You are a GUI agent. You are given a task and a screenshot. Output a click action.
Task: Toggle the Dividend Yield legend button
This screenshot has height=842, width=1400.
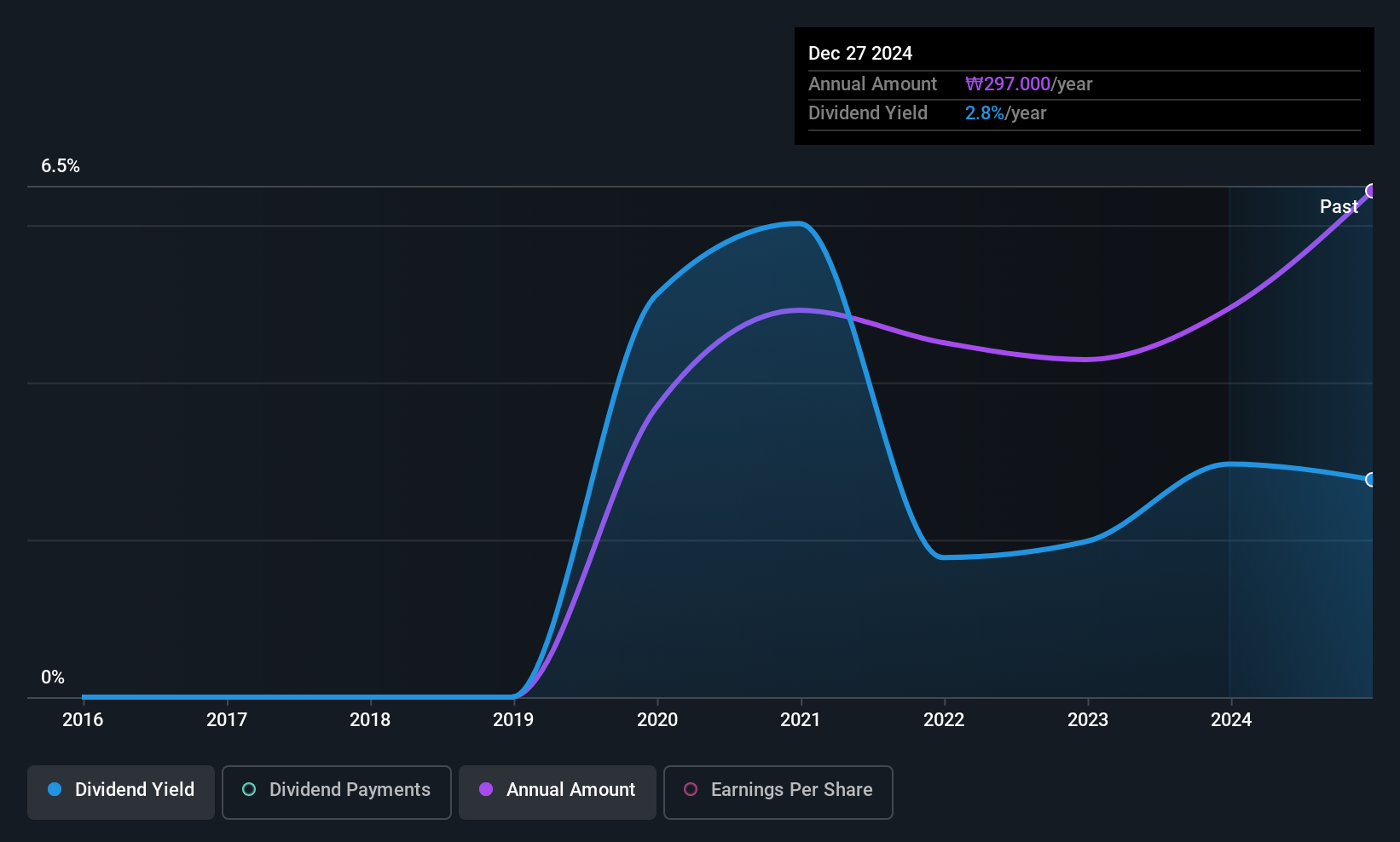(121, 791)
